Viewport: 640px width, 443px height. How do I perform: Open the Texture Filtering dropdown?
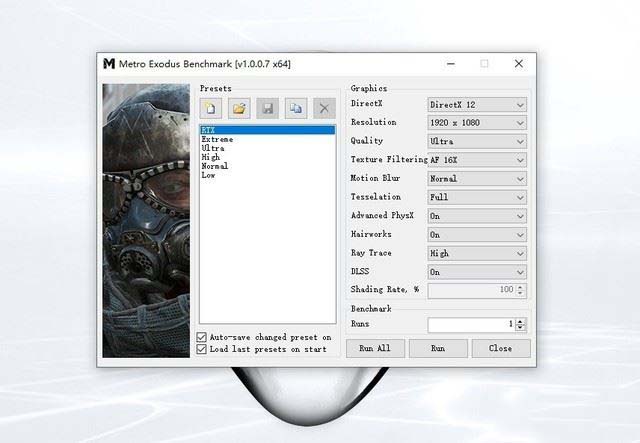click(477, 160)
